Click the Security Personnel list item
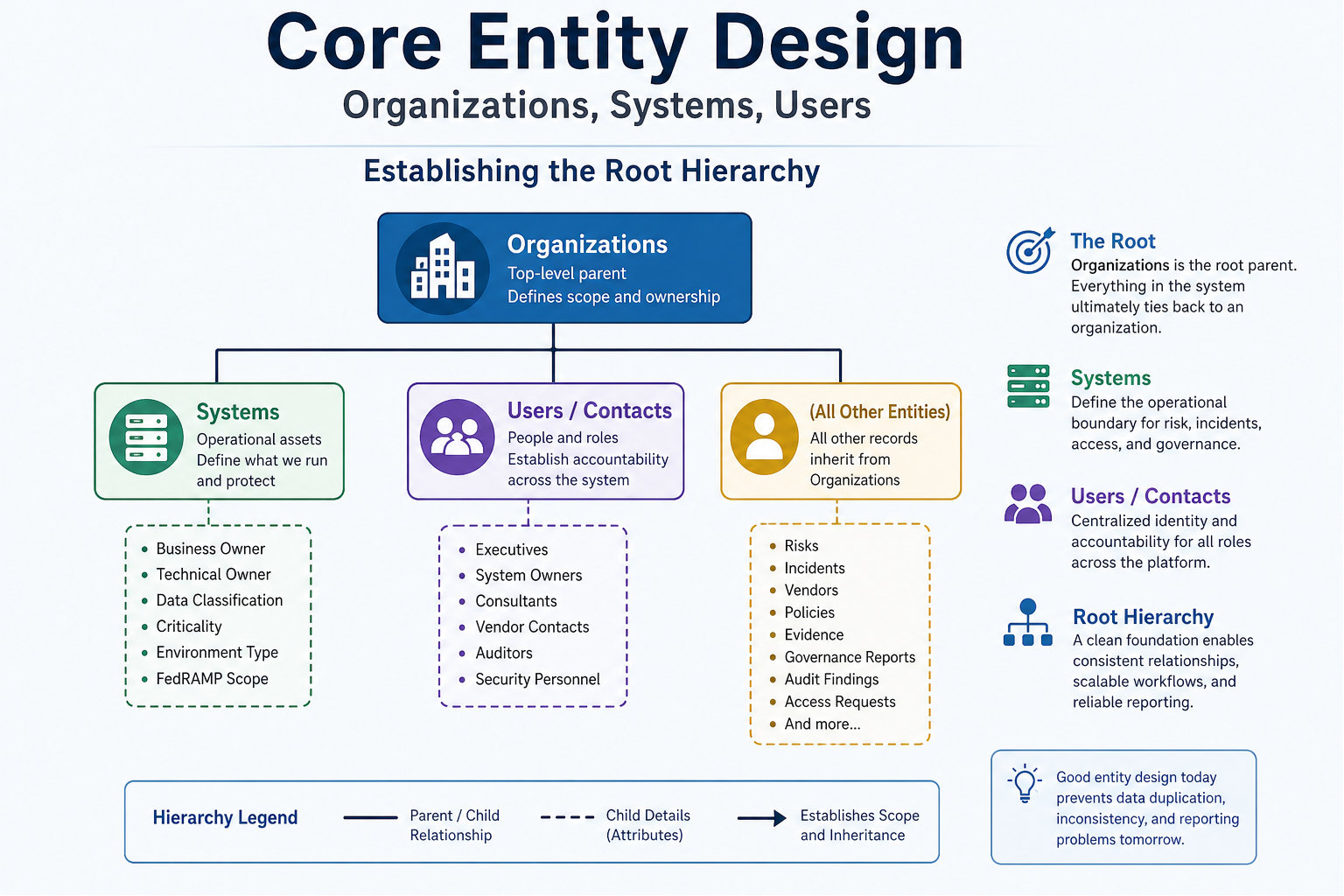Viewport: 1344px width, 896px height. [537, 679]
